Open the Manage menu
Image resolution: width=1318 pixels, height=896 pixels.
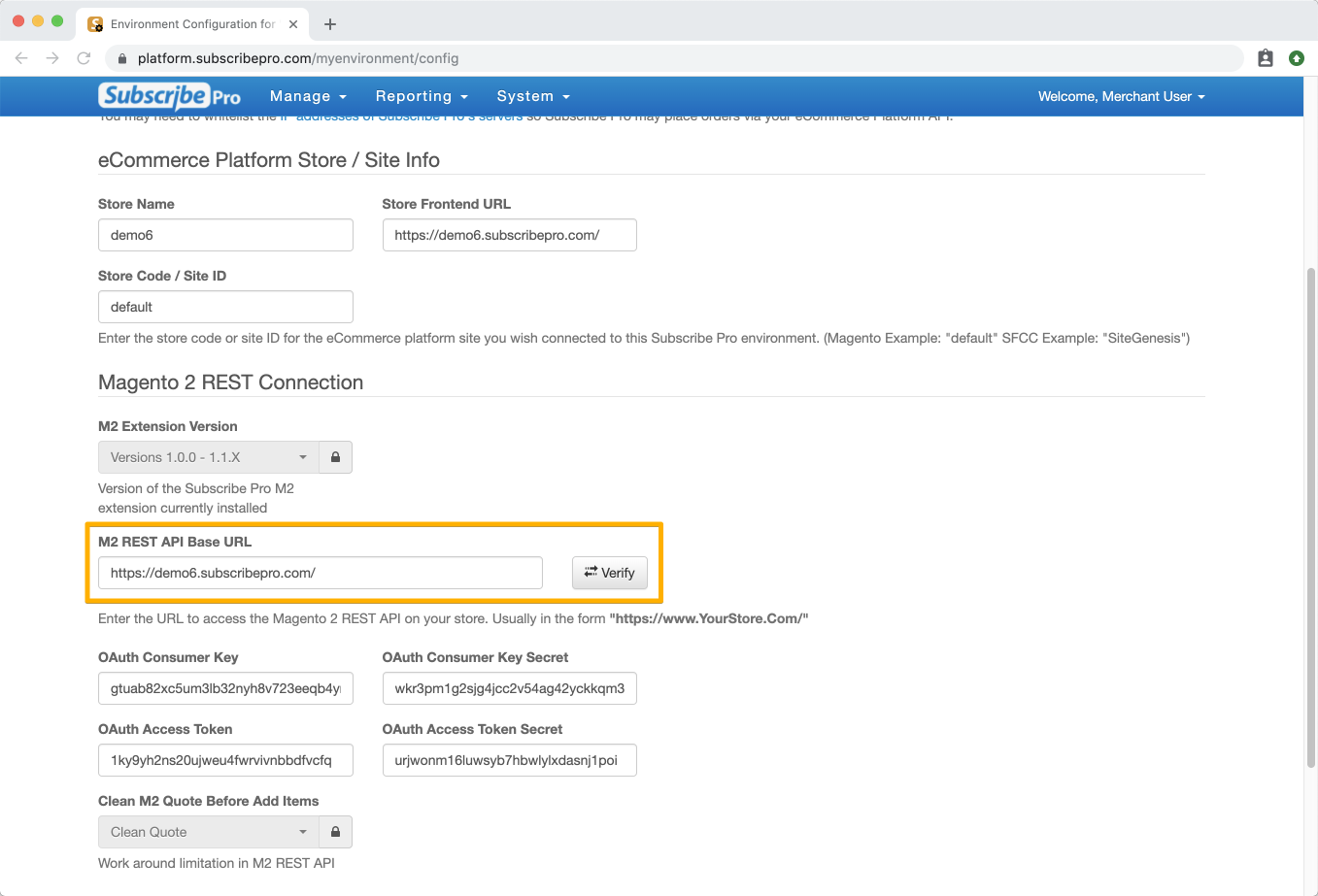(308, 96)
